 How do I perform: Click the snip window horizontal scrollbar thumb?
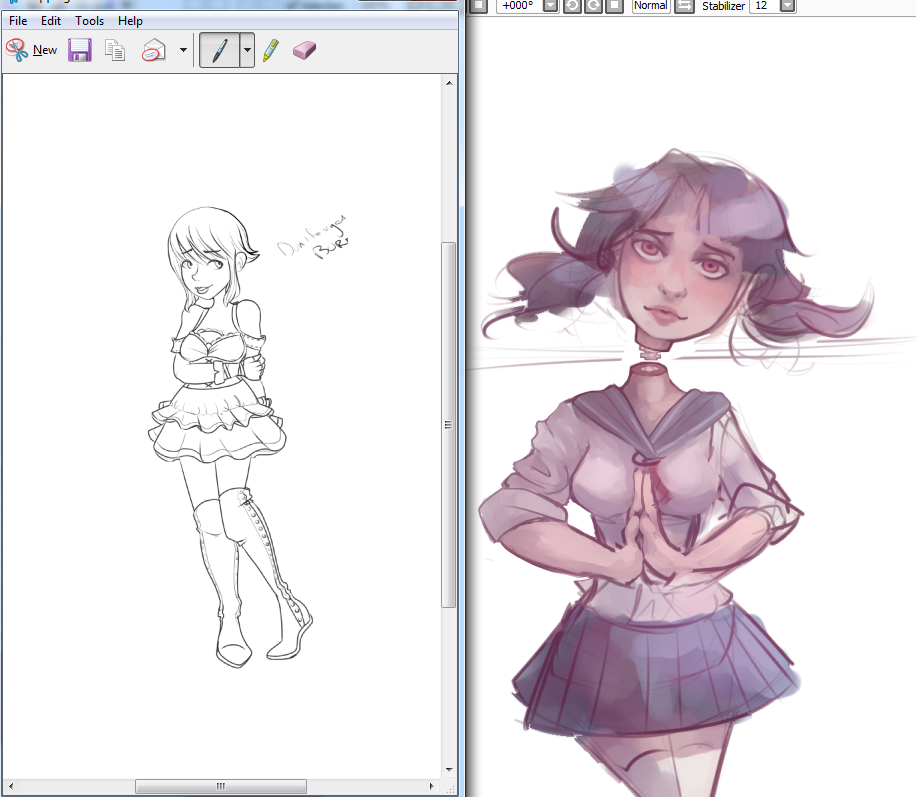[220, 786]
